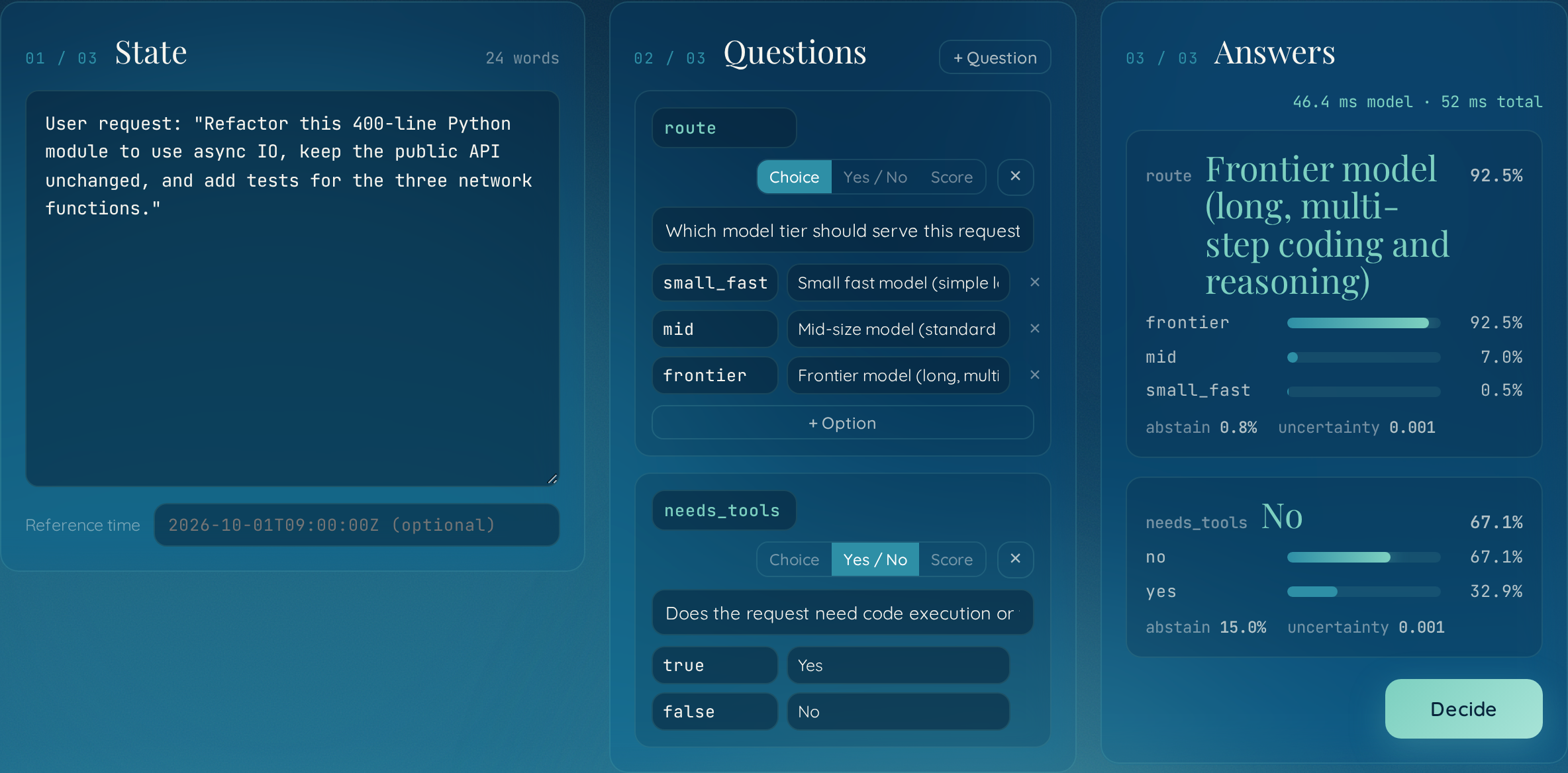1568x773 pixels.
Task: Edit the 'Which model tier should serve' prompt
Action: [842, 230]
